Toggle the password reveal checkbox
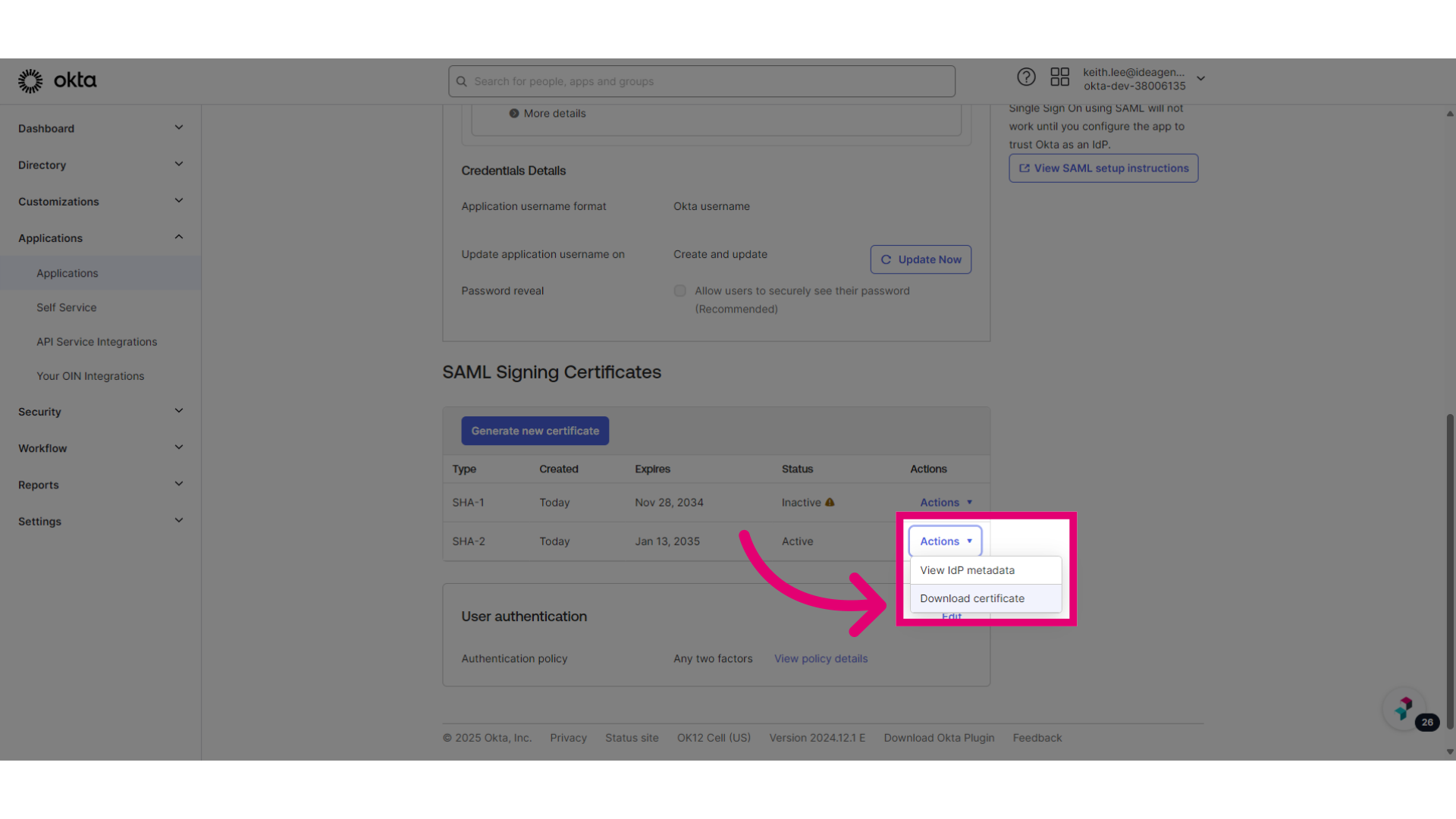 [x=680, y=290]
